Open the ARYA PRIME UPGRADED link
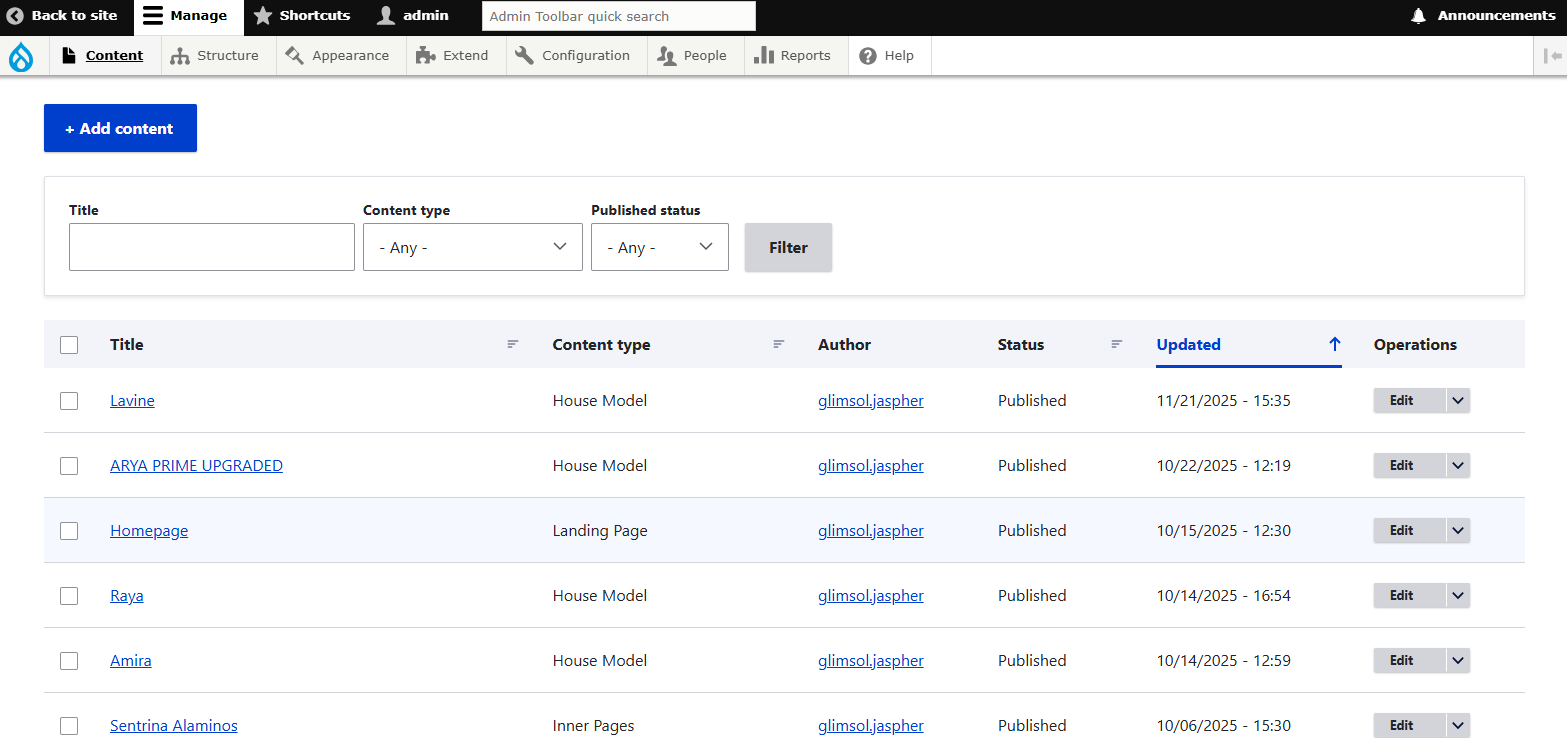 196,466
